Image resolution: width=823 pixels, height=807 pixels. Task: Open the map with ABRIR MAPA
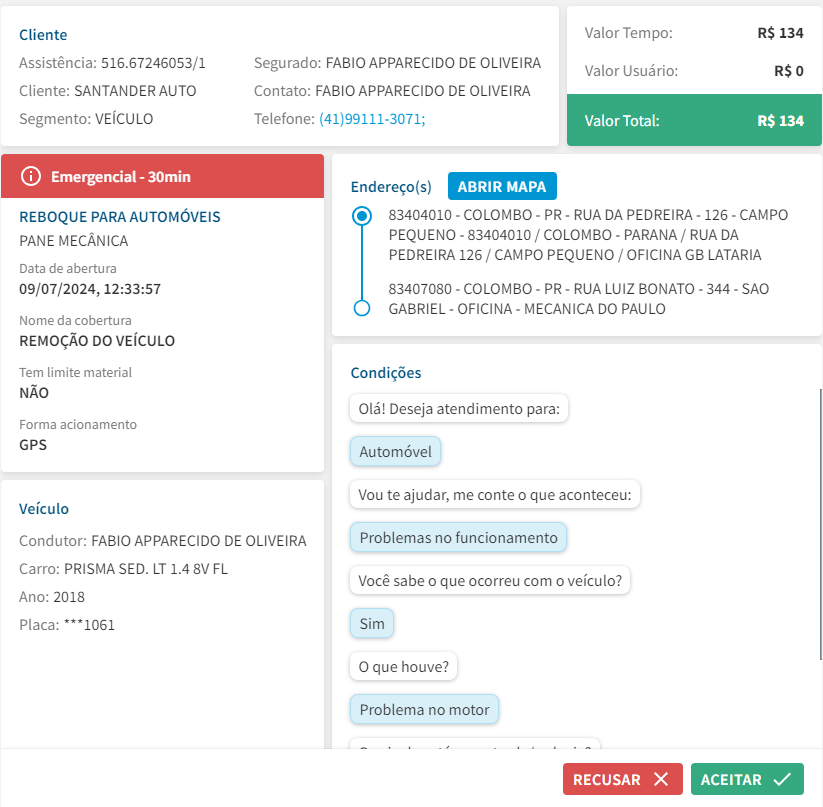[502, 187]
